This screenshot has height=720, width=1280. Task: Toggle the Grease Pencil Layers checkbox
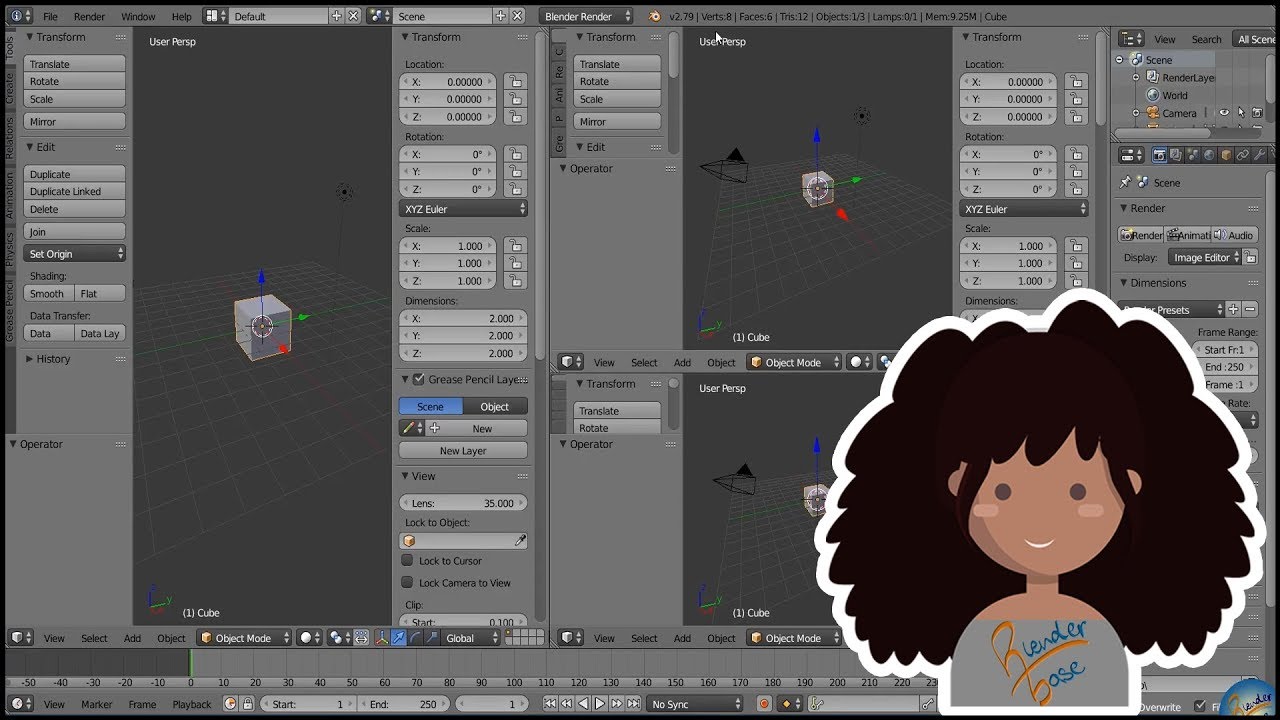click(x=418, y=380)
